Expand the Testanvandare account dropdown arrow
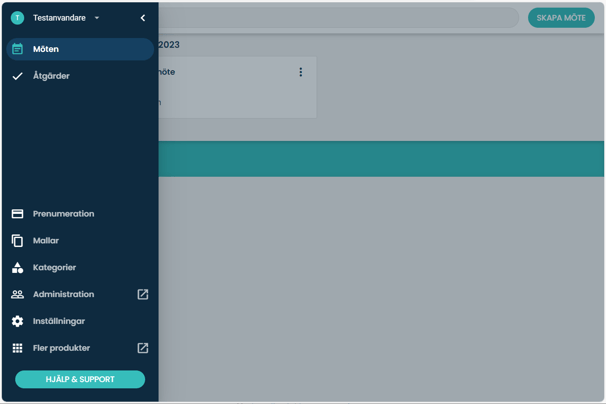Screen dimensions: 606x404 pyautogui.click(x=97, y=18)
